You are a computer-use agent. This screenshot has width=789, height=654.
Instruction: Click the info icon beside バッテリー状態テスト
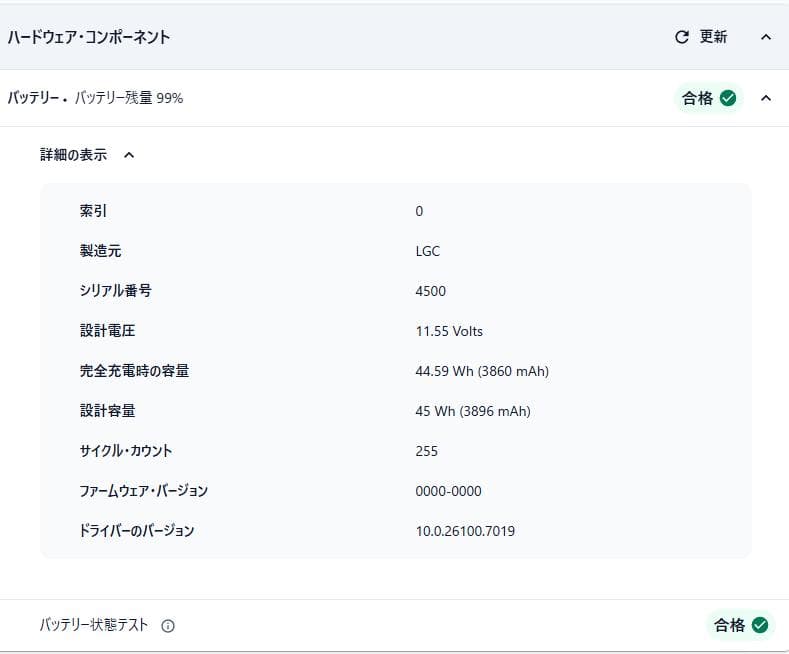pyautogui.click(x=168, y=626)
